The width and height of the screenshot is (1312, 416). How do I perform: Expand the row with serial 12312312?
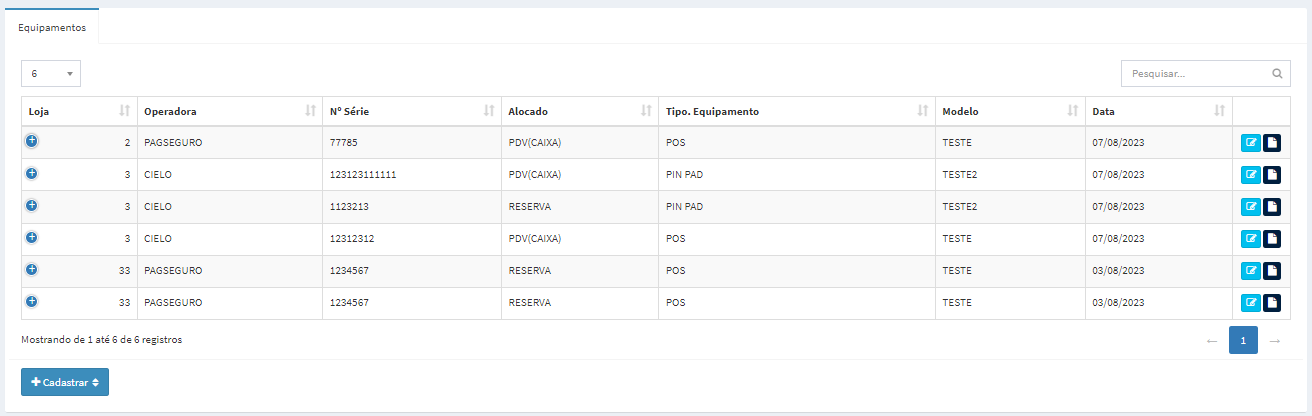[32, 238]
